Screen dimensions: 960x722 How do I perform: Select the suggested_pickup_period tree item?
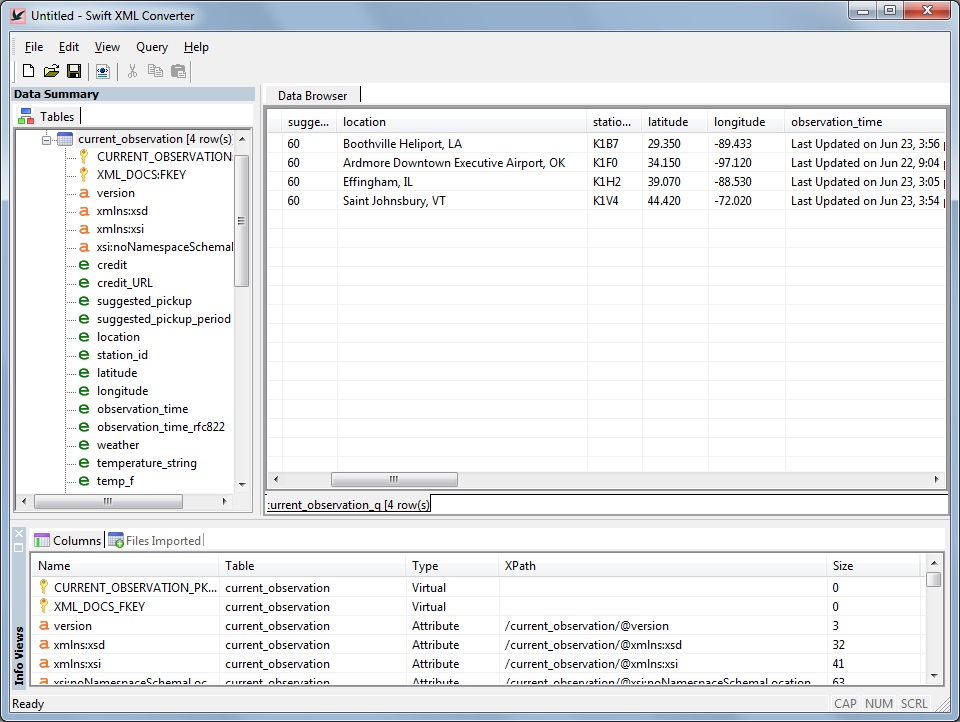pyautogui.click(x=163, y=319)
